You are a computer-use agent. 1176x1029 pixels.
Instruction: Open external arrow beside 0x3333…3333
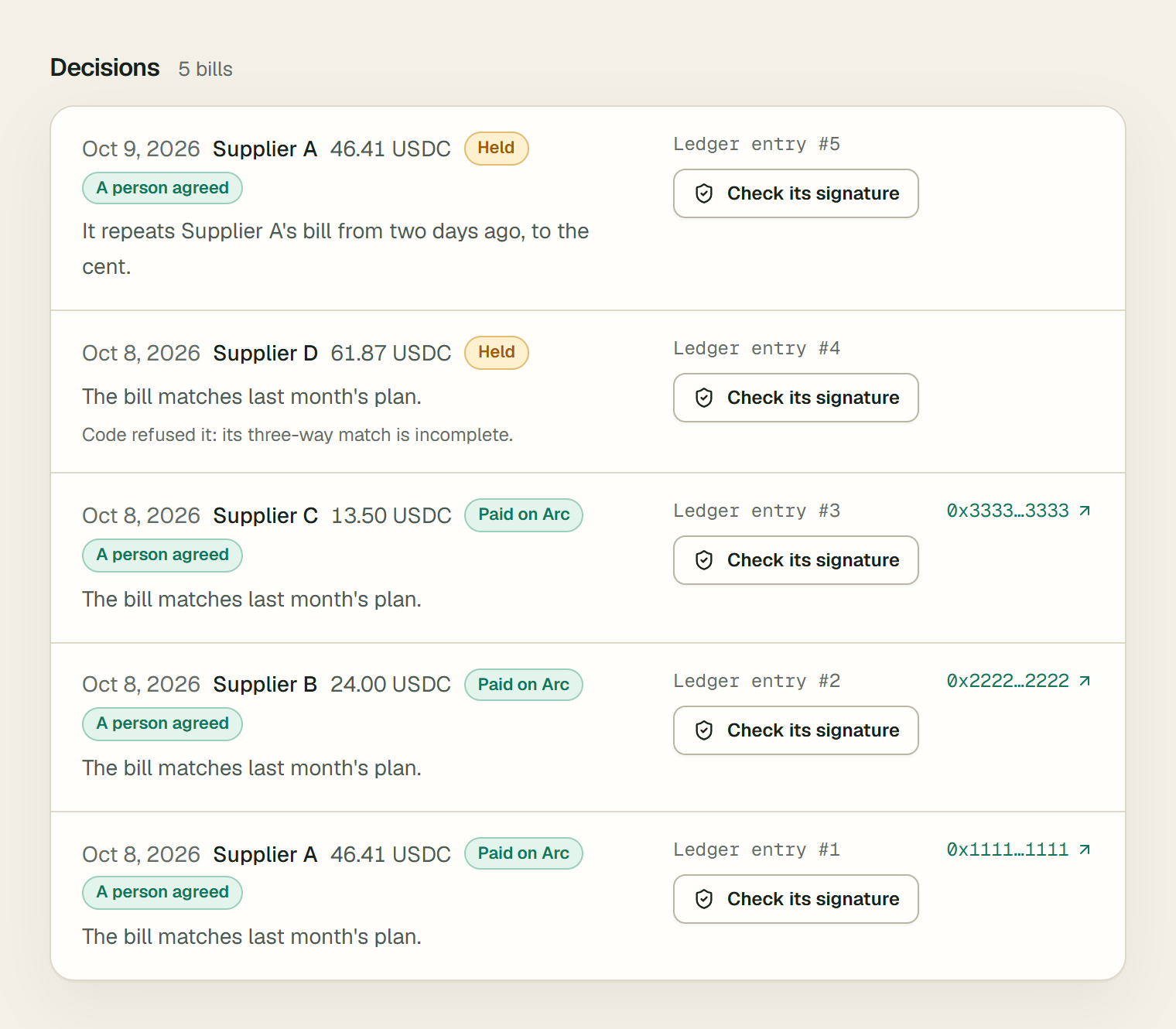tap(1085, 511)
